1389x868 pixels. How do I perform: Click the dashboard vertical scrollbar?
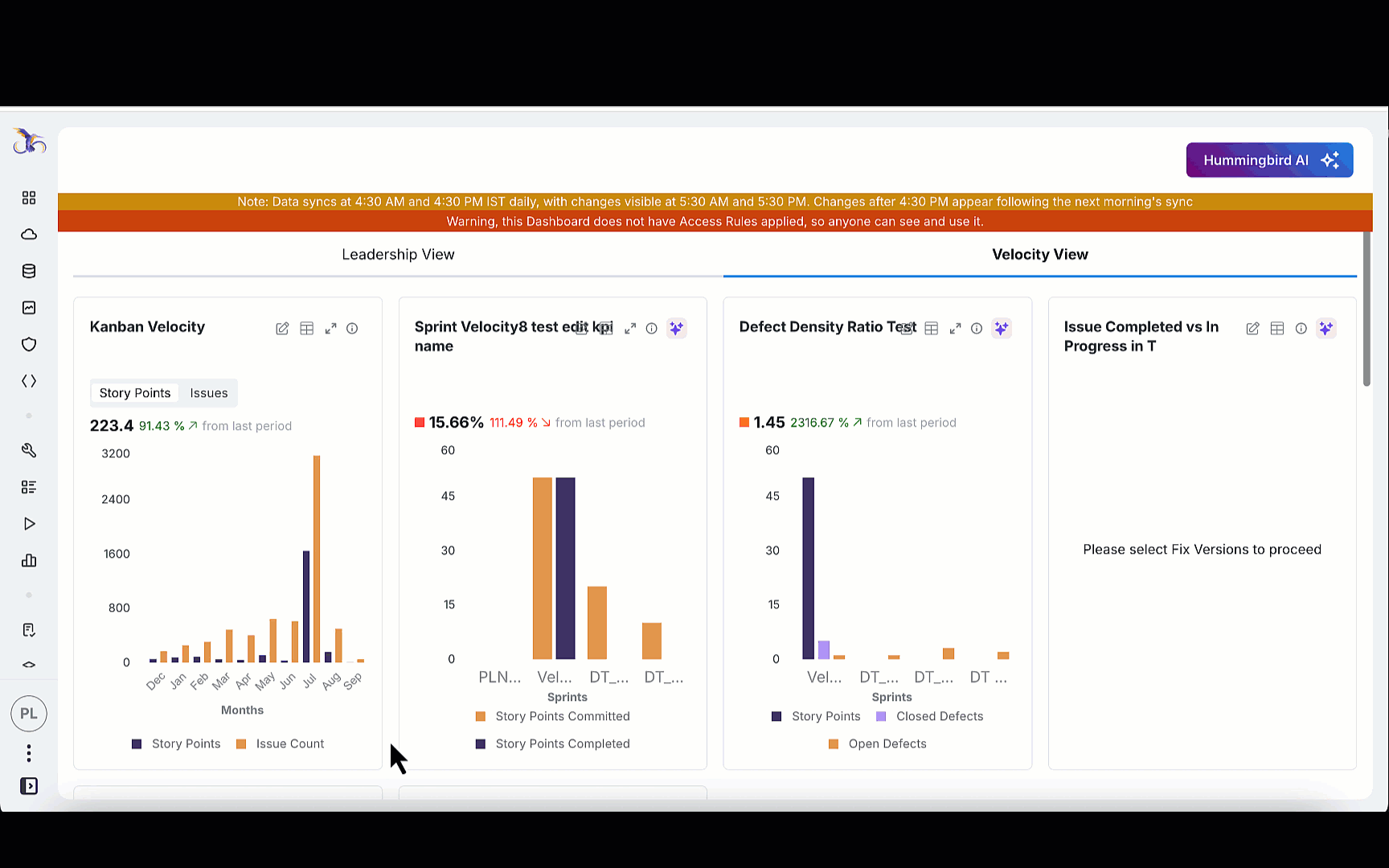click(1366, 309)
